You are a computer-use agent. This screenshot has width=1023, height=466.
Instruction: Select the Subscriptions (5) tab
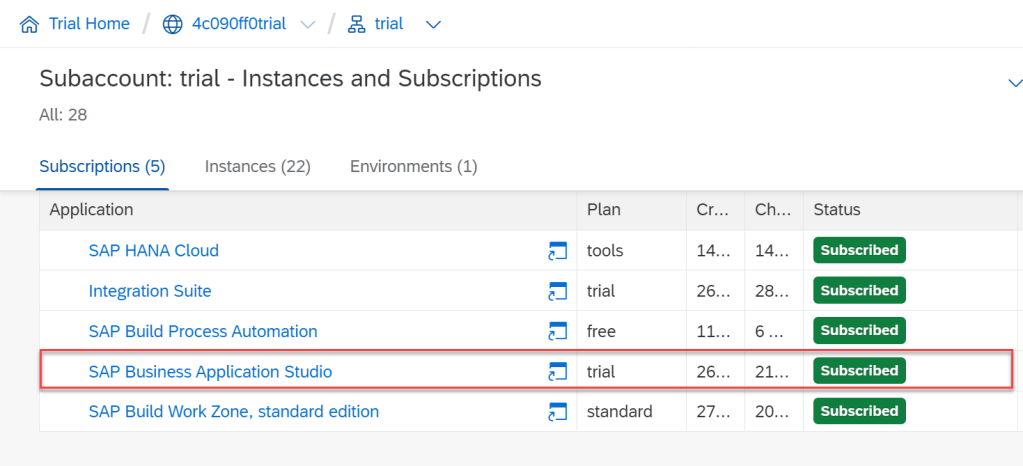point(102,166)
